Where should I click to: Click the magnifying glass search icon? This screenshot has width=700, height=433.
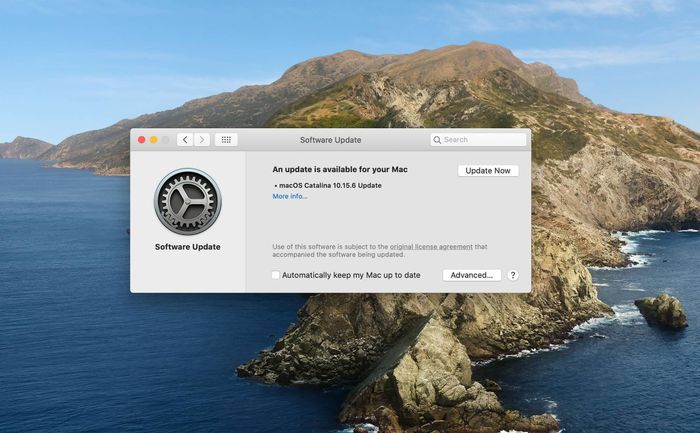[x=437, y=140]
